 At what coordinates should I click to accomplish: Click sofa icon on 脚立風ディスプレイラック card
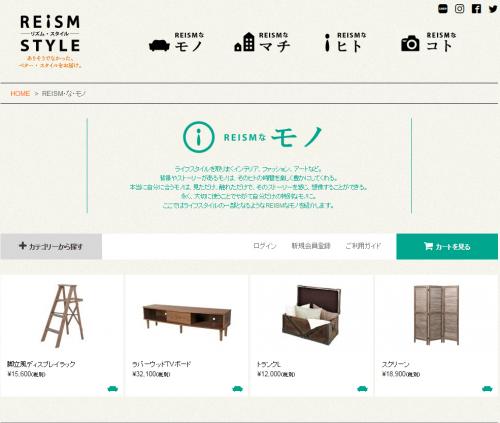point(113,389)
